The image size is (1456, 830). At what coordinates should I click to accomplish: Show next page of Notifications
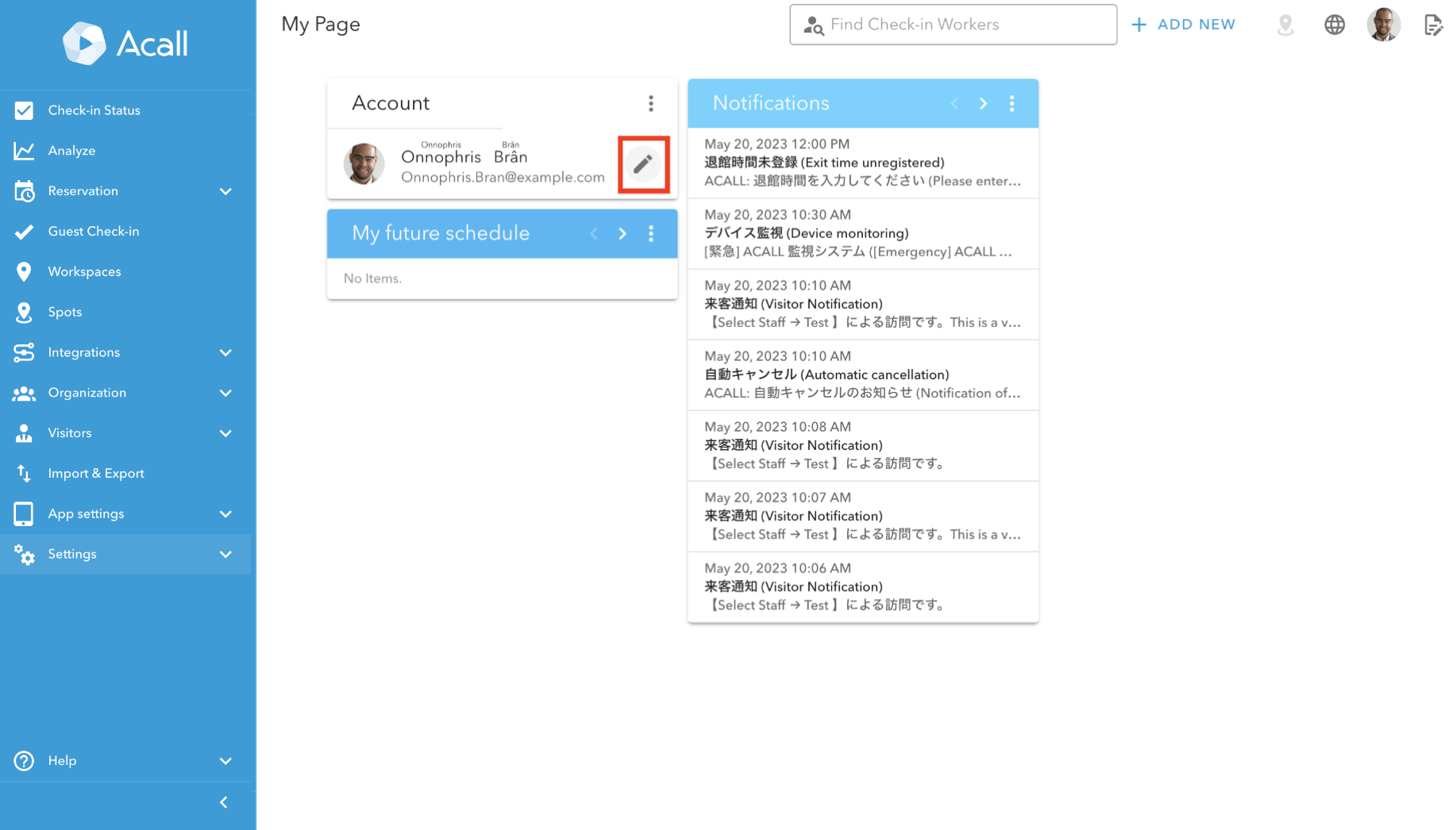[983, 103]
